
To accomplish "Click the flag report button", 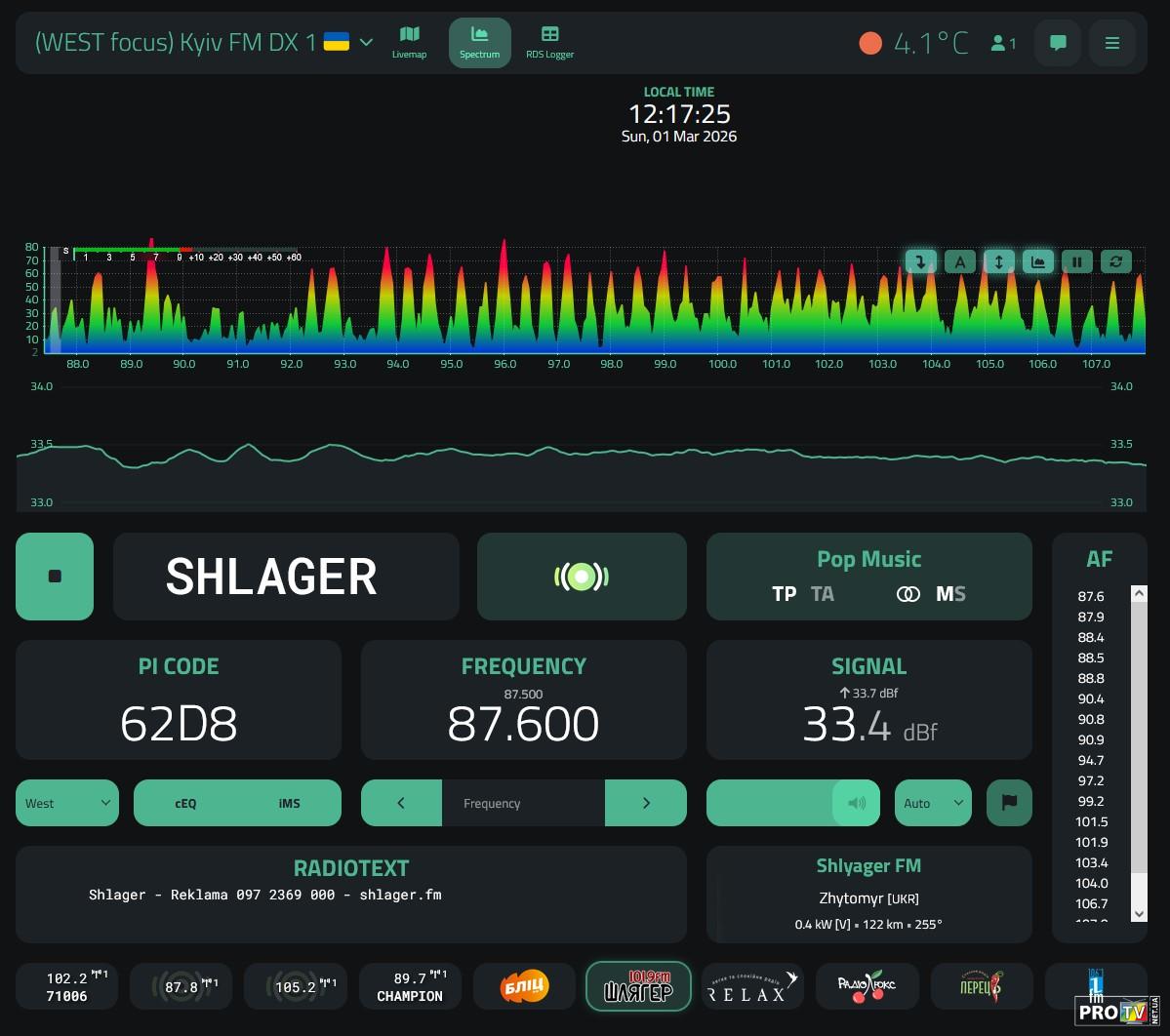I will [1009, 803].
